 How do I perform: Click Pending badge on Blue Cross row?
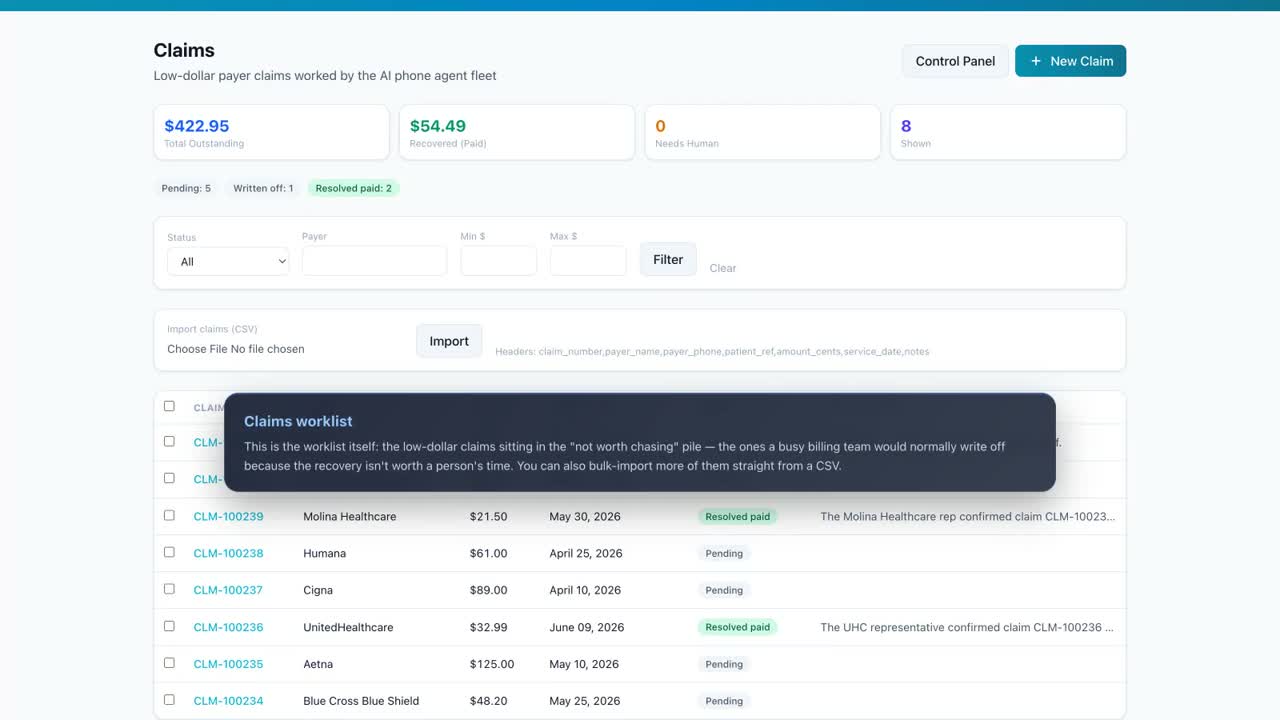[724, 702]
